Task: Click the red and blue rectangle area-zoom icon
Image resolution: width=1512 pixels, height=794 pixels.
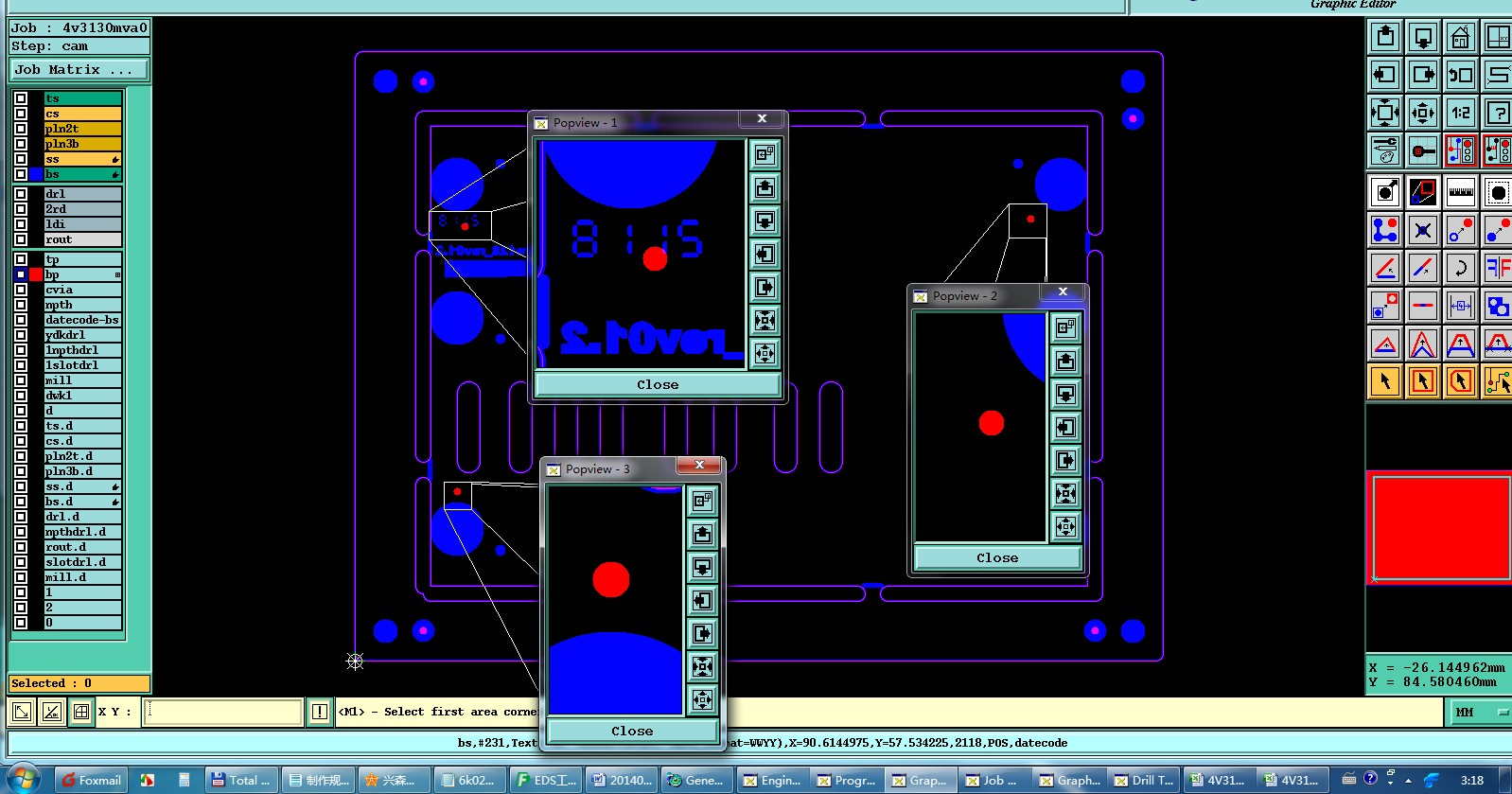Action: [1423, 192]
